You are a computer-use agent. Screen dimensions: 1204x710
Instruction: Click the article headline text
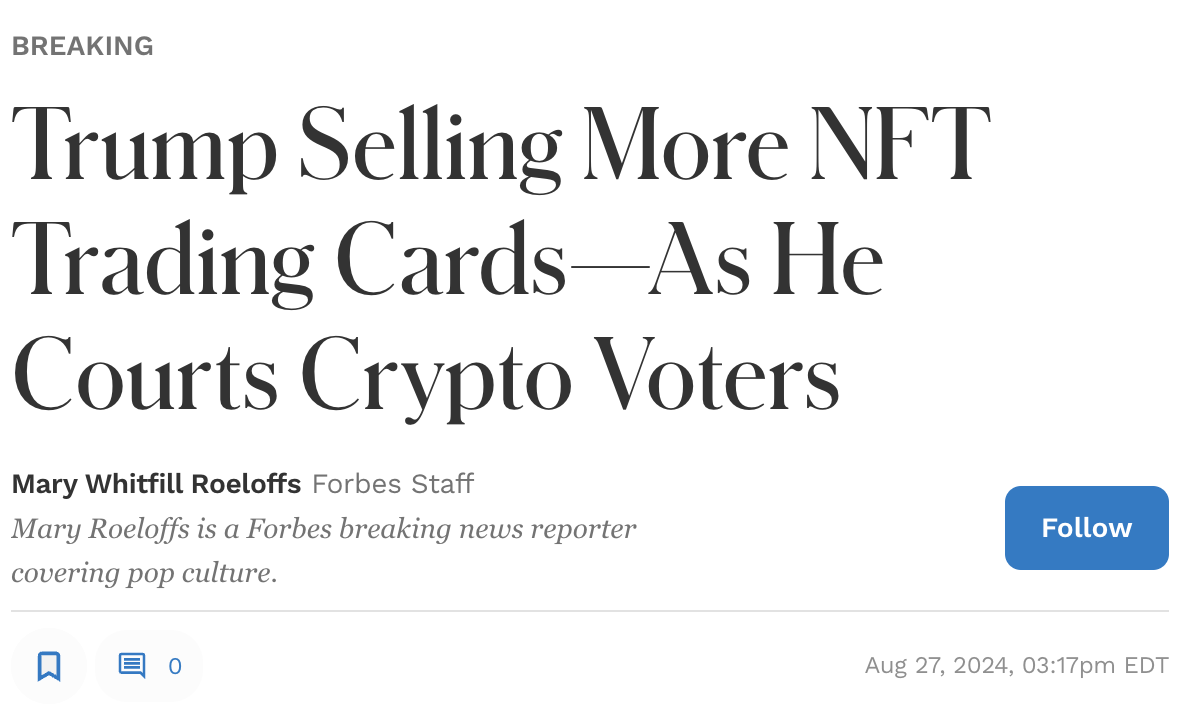(x=501, y=257)
